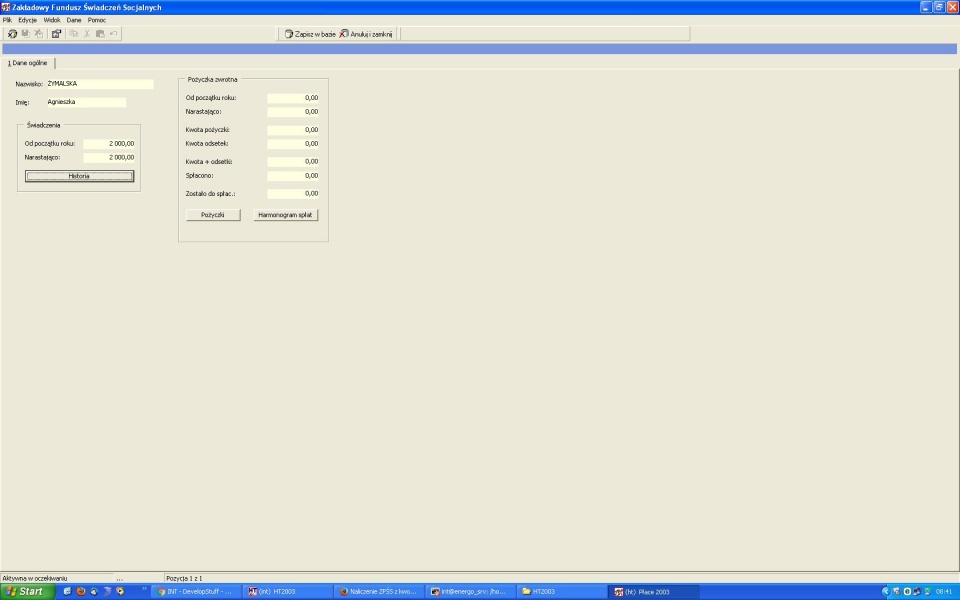Click the copy icon in the toolbar
The width and height of the screenshot is (960, 600).
point(73,34)
